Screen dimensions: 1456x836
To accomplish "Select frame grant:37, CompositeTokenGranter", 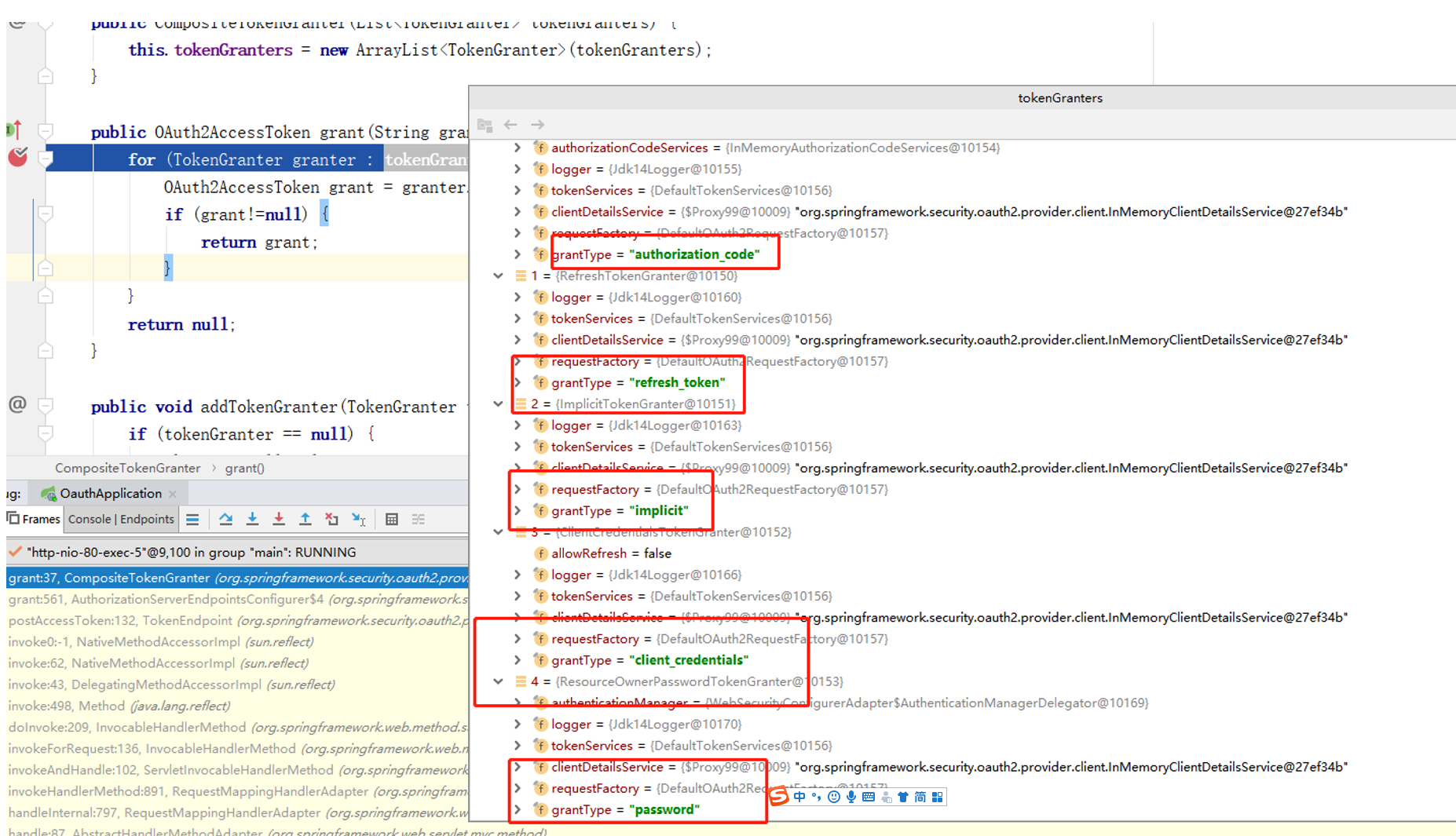I will pyautogui.click(x=237, y=578).
